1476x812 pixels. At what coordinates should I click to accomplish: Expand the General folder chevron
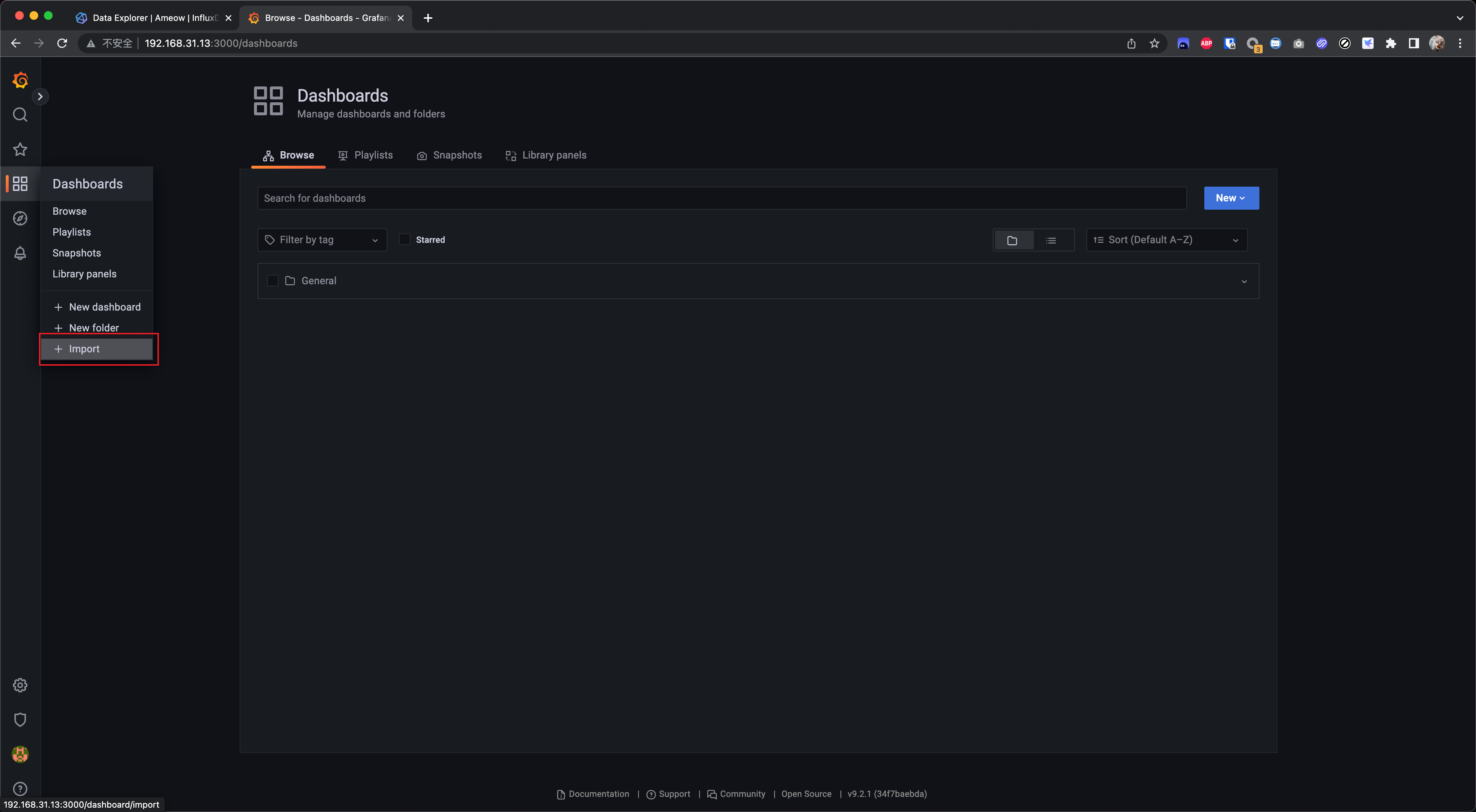tap(1243, 281)
